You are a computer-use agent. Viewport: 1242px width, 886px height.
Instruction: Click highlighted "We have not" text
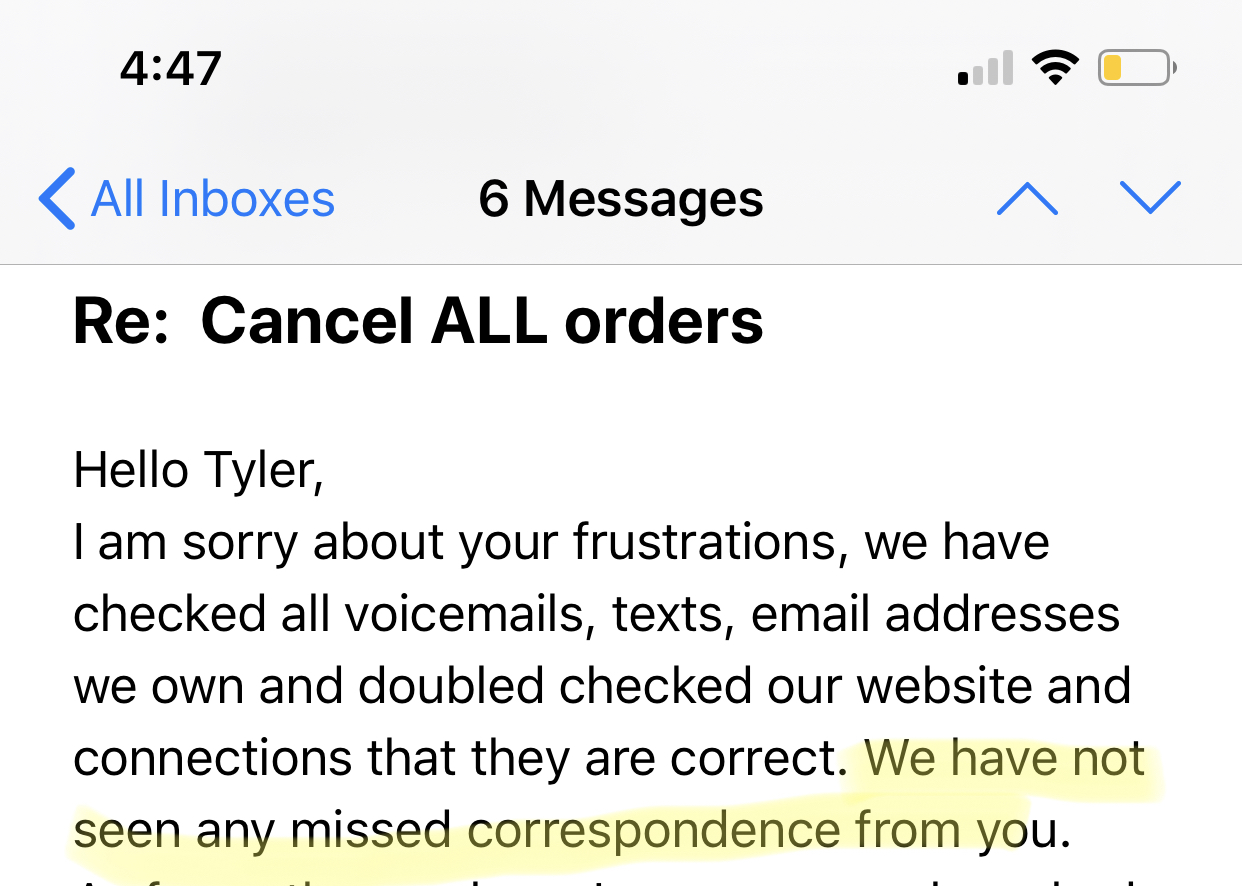(1005, 758)
